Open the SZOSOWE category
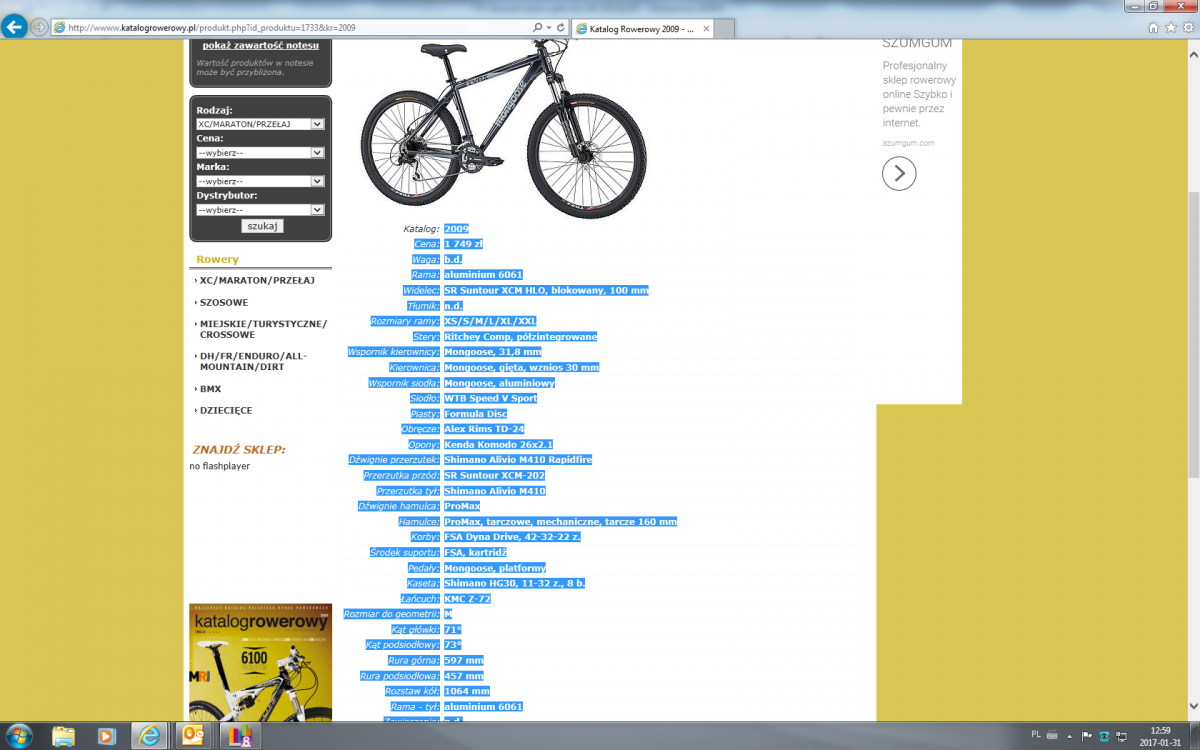1200x750 pixels. click(x=224, y=302)
